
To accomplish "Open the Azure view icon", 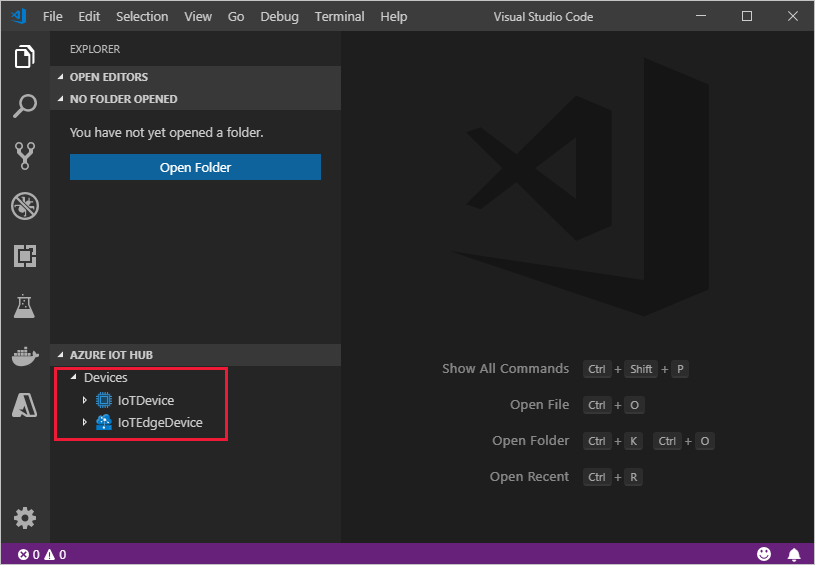I will [x=25, y=405].
